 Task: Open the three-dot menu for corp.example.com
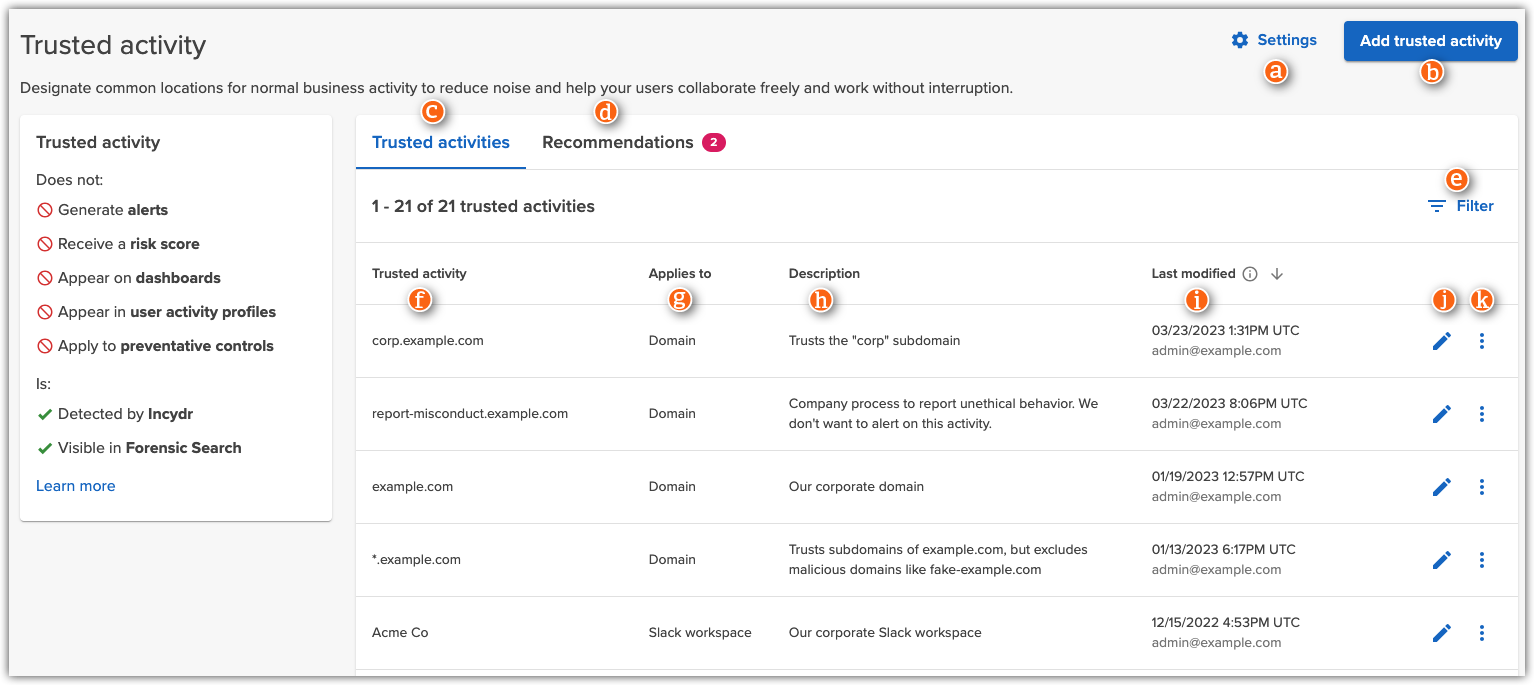[1482, 341]
